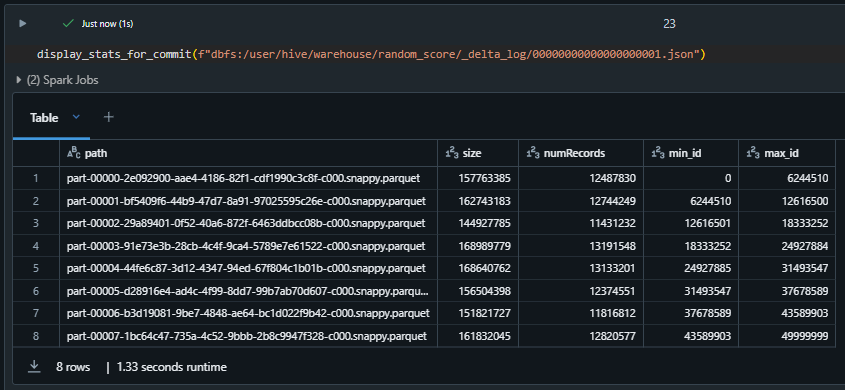845x390 pixels.
Task: Click the max_id column numeric type icon
Action: pyautogui.click(x=753, y=154)
